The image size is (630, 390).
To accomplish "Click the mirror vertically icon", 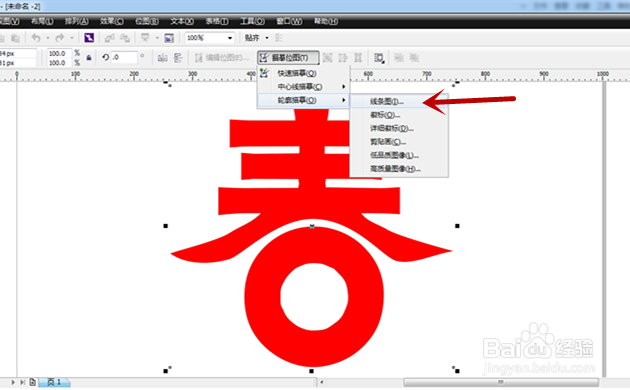I will point(178,58).
